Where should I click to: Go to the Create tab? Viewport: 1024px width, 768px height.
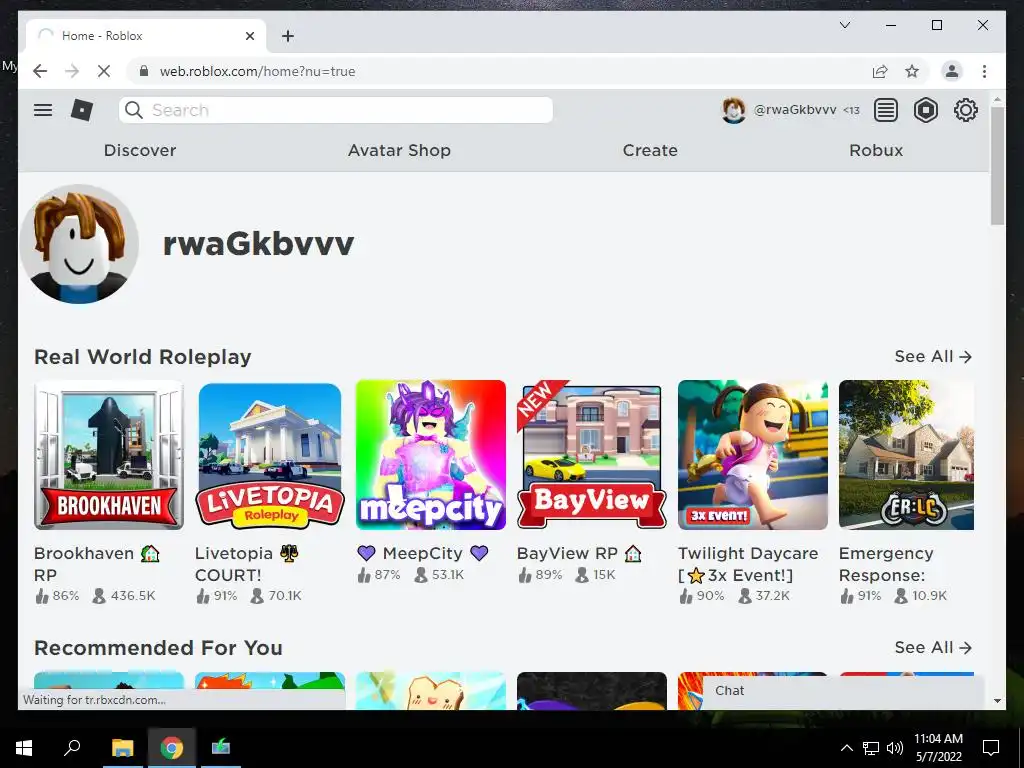pos(650,150)
